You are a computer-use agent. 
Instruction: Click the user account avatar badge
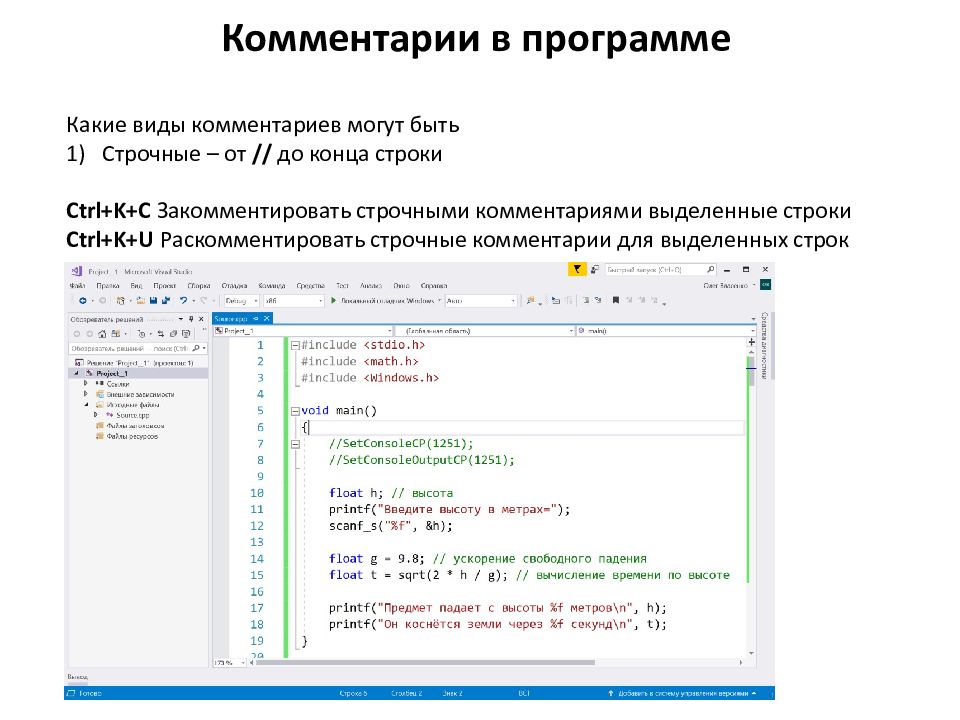point(765,285)
